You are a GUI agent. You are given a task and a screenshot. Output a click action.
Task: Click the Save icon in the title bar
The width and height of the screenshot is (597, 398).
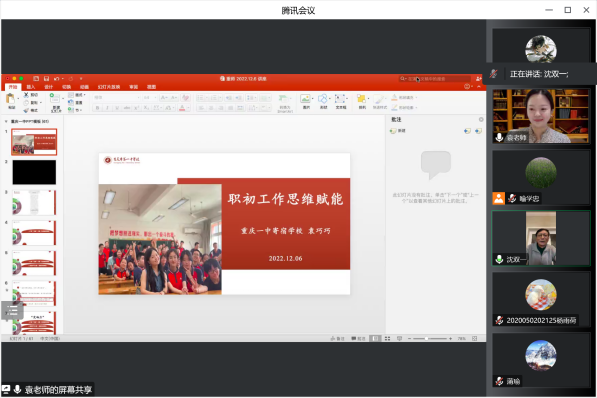46,78
